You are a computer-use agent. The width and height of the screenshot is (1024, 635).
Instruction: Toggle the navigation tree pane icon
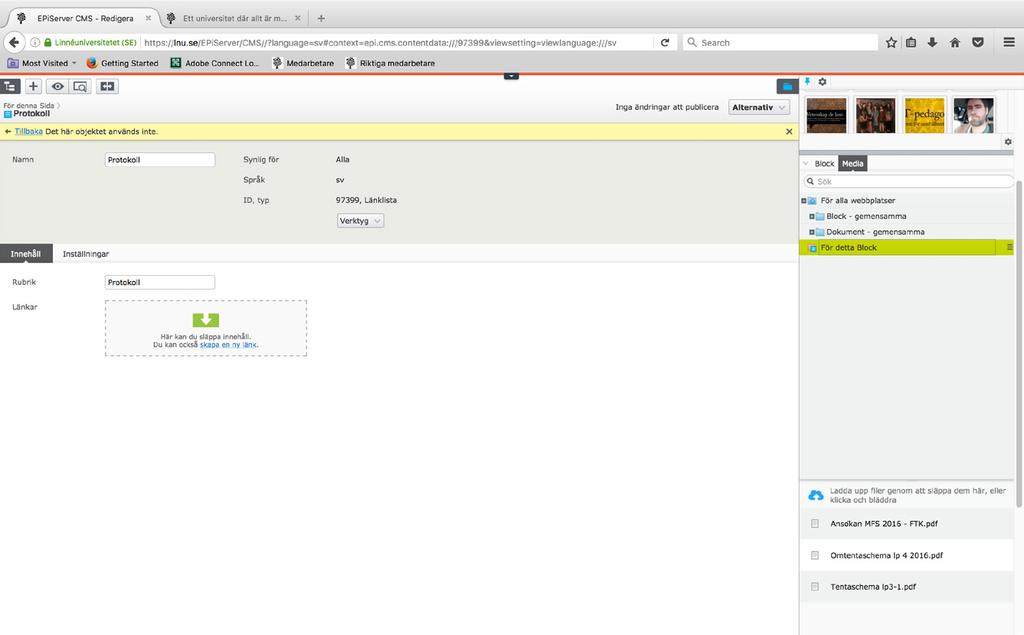point(10,86)
